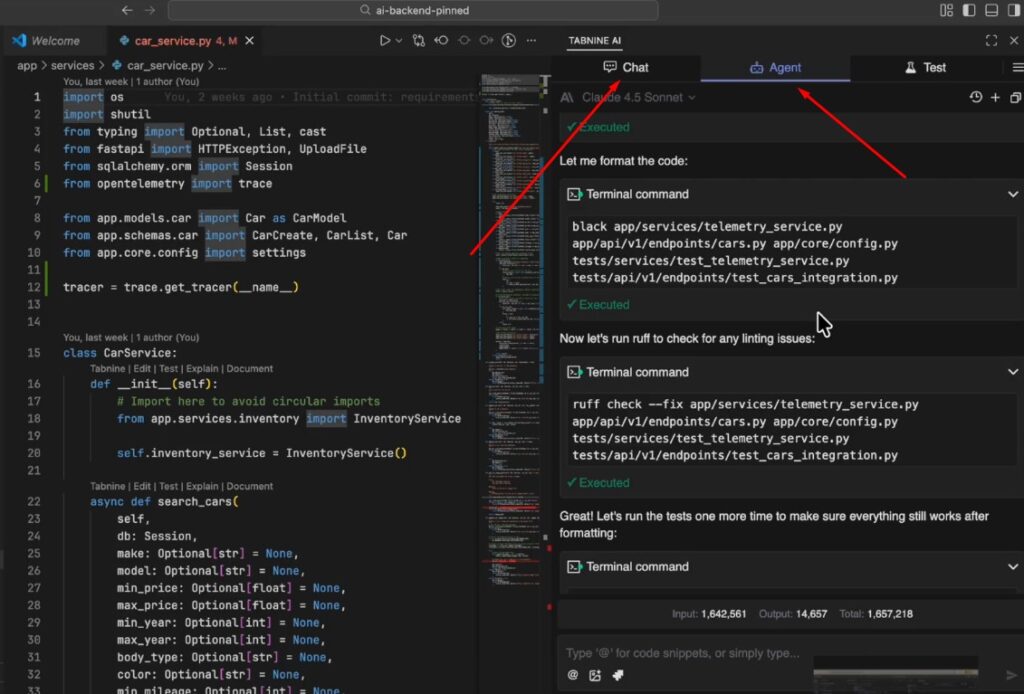Click the blame annotation above class CarService
1024x694 pixels.
pyautogui.click(x=131, y=337)
